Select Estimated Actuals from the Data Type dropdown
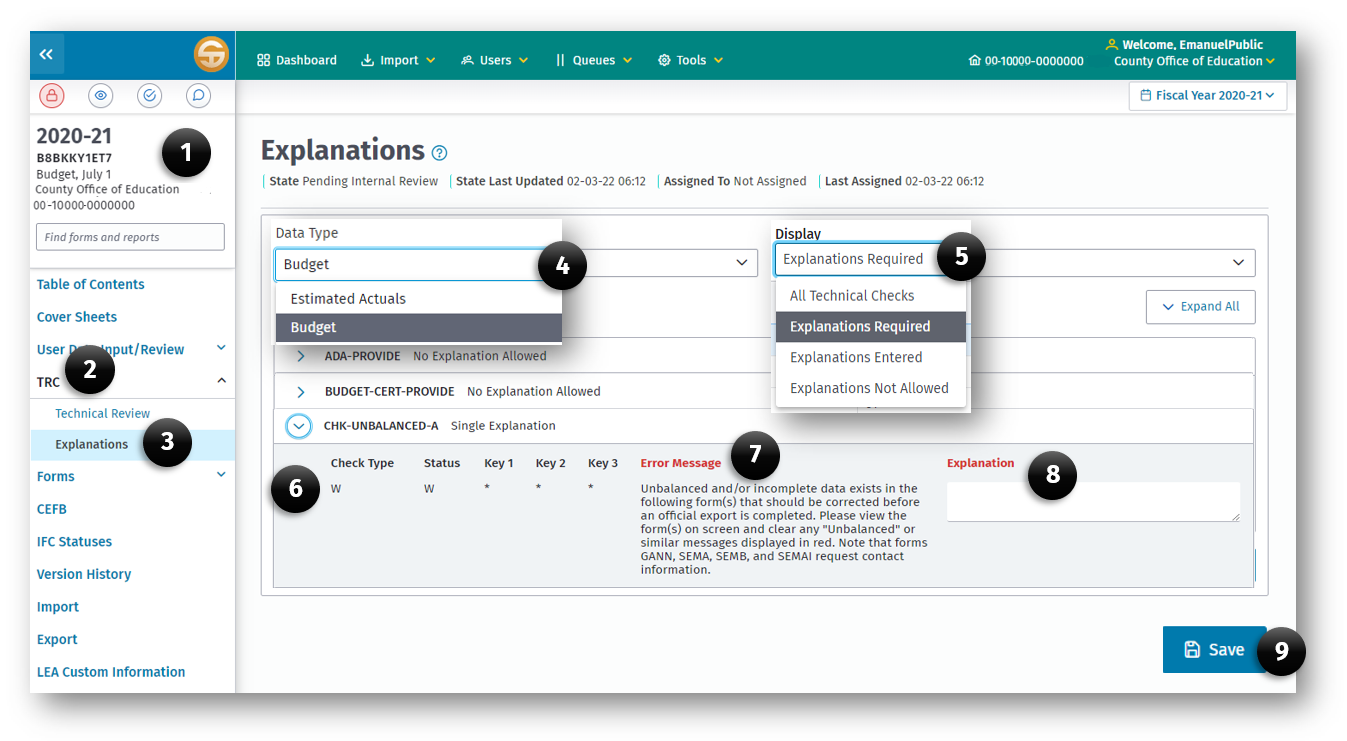Image resolution: width=1347 pixels, height=741 pixels. click(346, 298)
